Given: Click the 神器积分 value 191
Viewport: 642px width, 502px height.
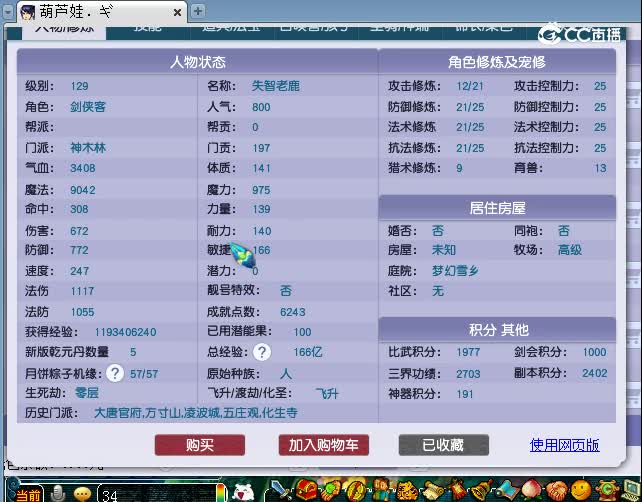Looking at the screenshot, I should pos(465,394).
